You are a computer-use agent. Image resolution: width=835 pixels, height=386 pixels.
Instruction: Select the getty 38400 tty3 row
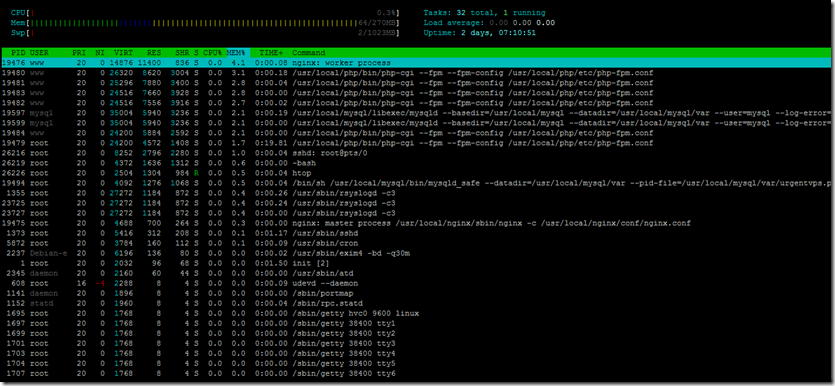tap(416, 343)
